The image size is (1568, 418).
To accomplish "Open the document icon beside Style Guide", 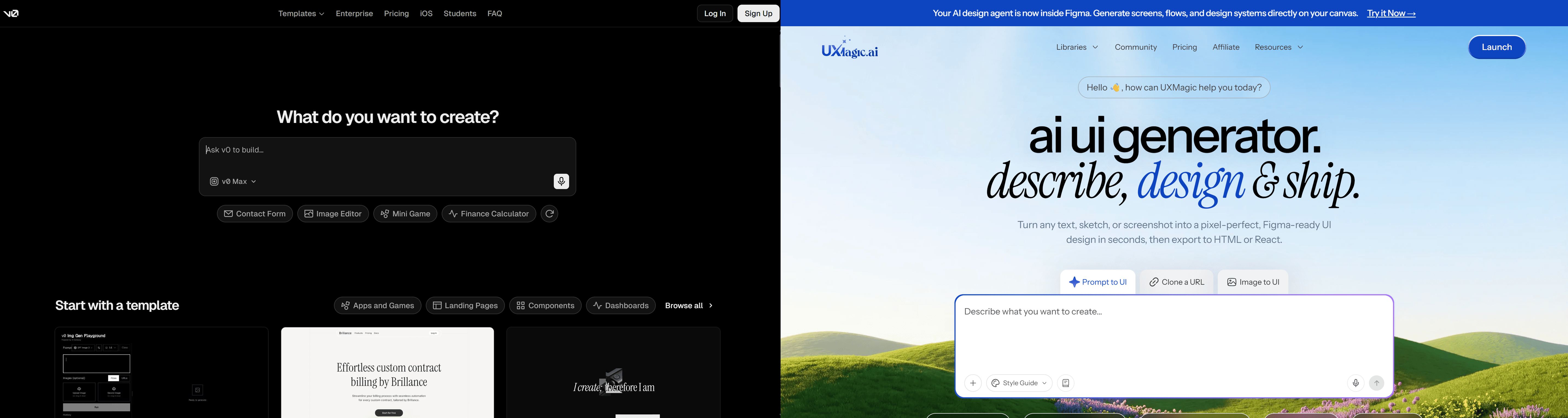I will point(1065,383).
